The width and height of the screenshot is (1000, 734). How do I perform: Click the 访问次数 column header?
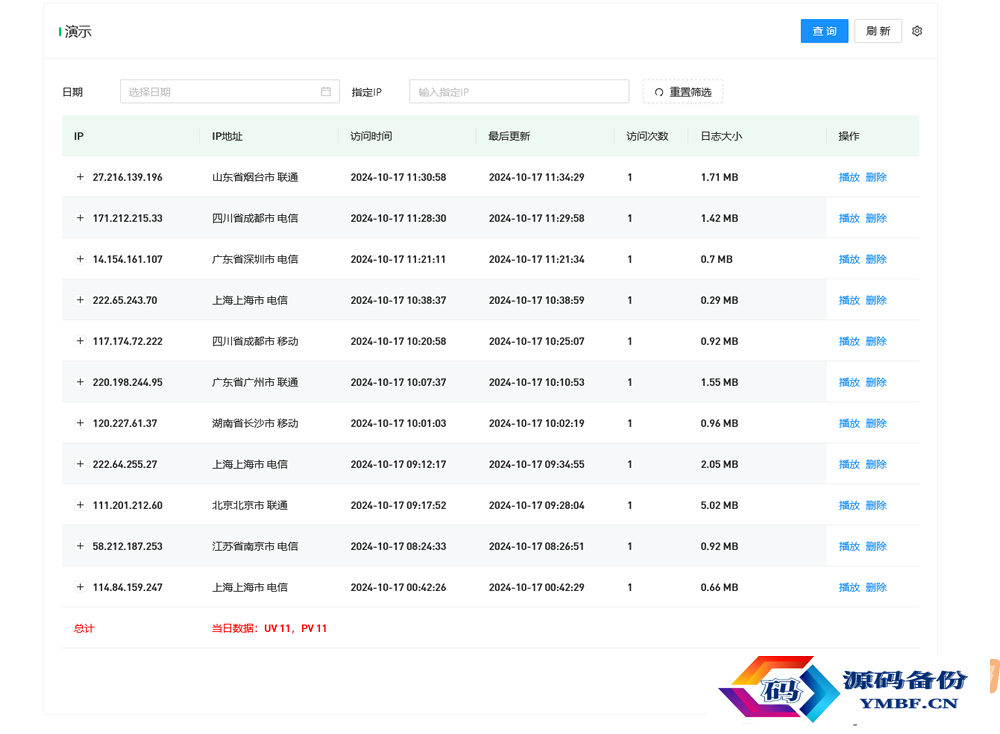coord(647,136)
